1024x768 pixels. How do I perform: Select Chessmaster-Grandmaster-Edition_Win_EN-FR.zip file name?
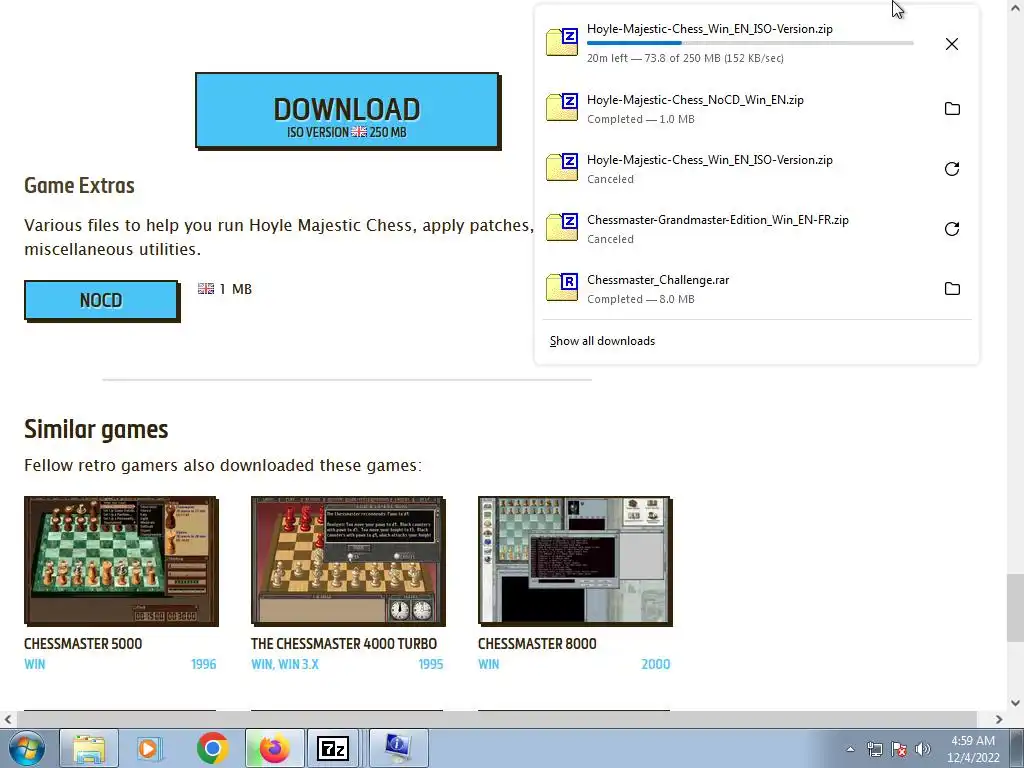click(718, 220)
